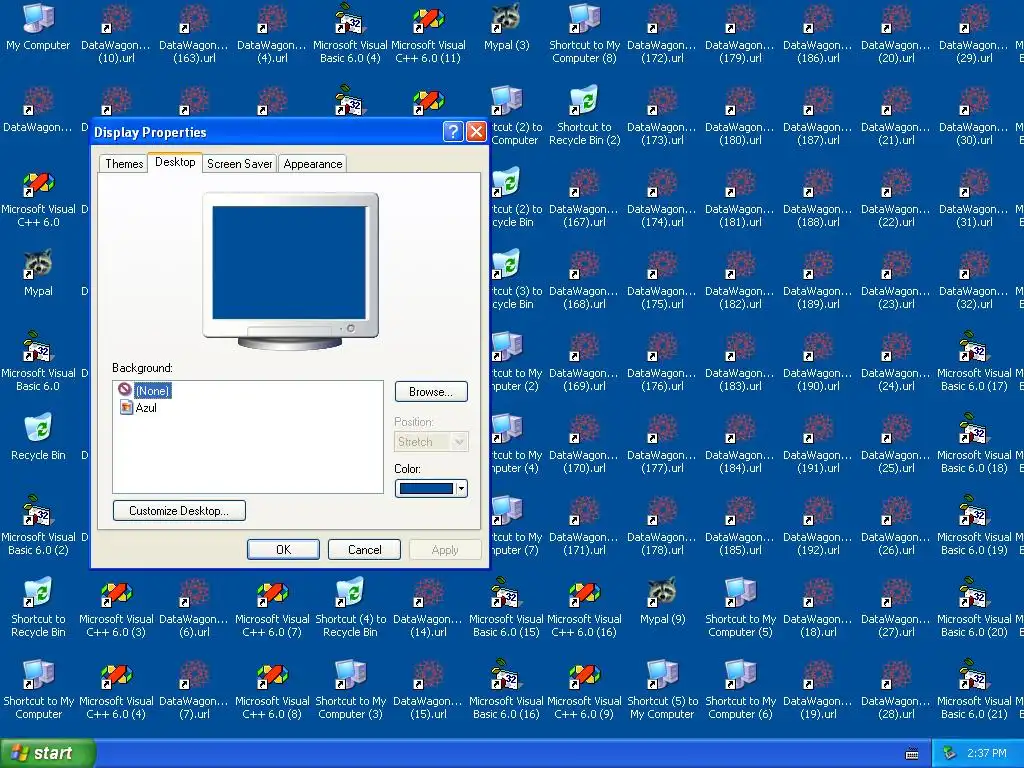Click the Cancel button

point(364,549)
